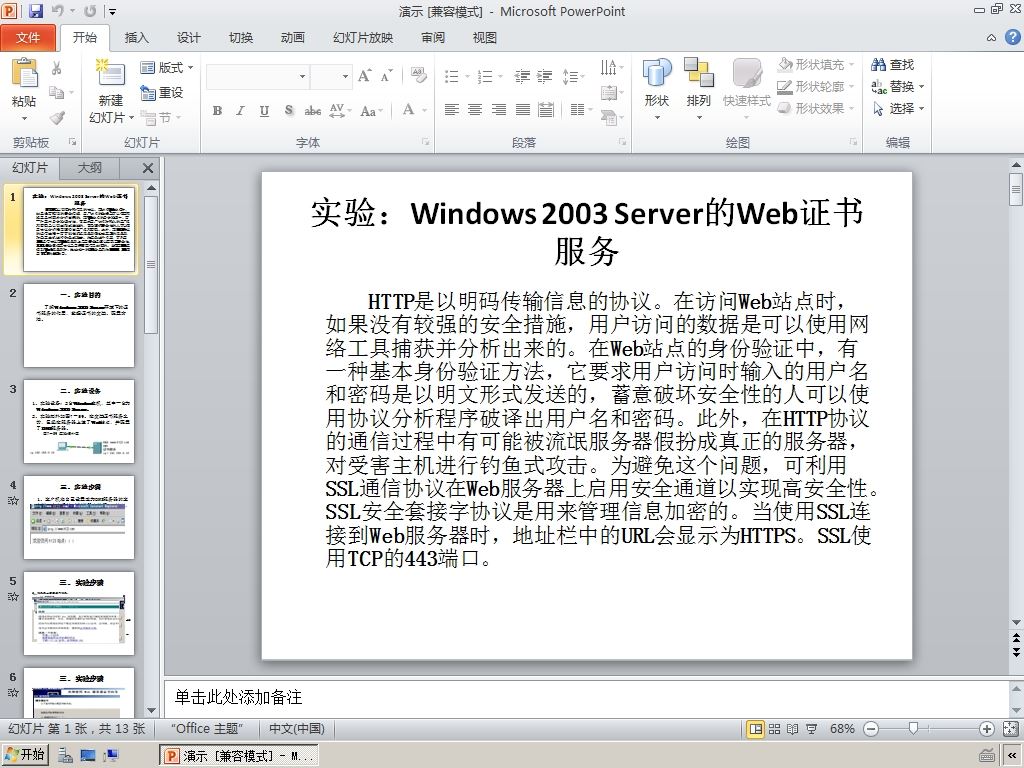Switch to Reading view icon

click(x=792, y=729)
